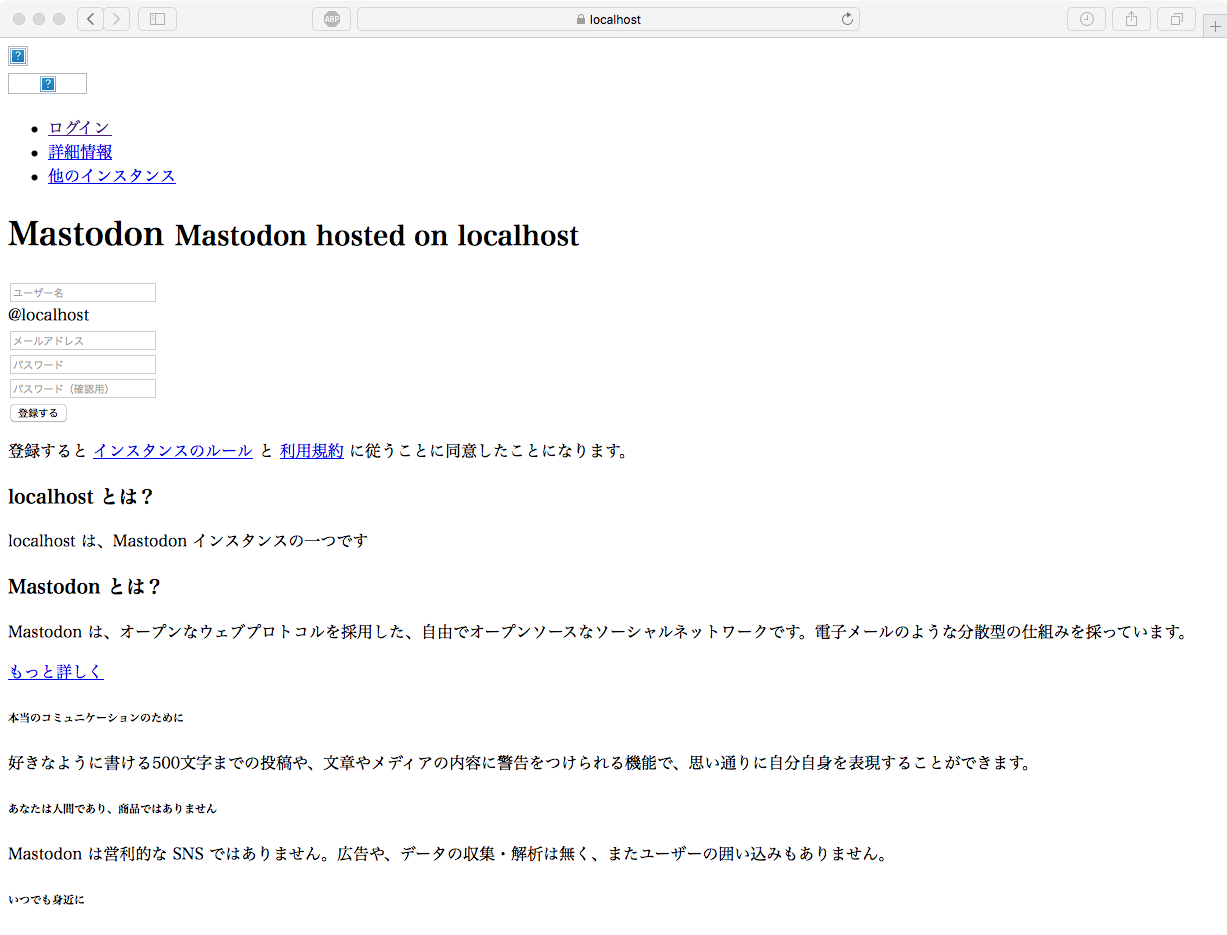
Task: Open the 利用規約 terms link
Action: pyautogui.click(x=311, y=450)
